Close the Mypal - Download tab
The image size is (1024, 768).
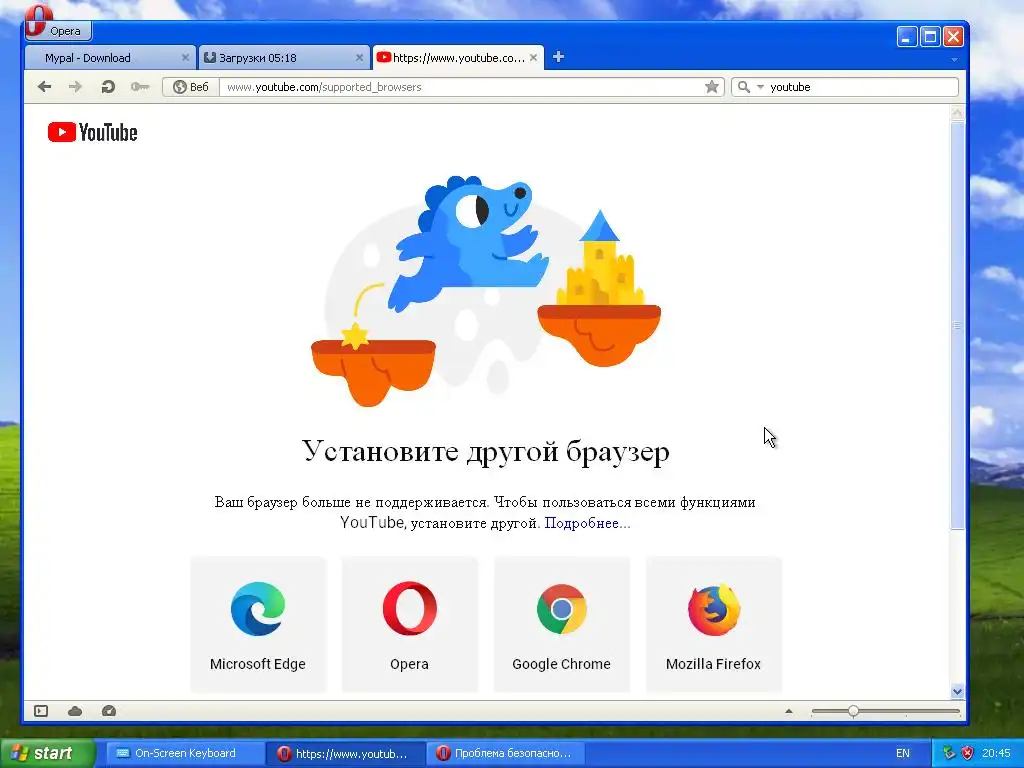click(x=185, y=57)
